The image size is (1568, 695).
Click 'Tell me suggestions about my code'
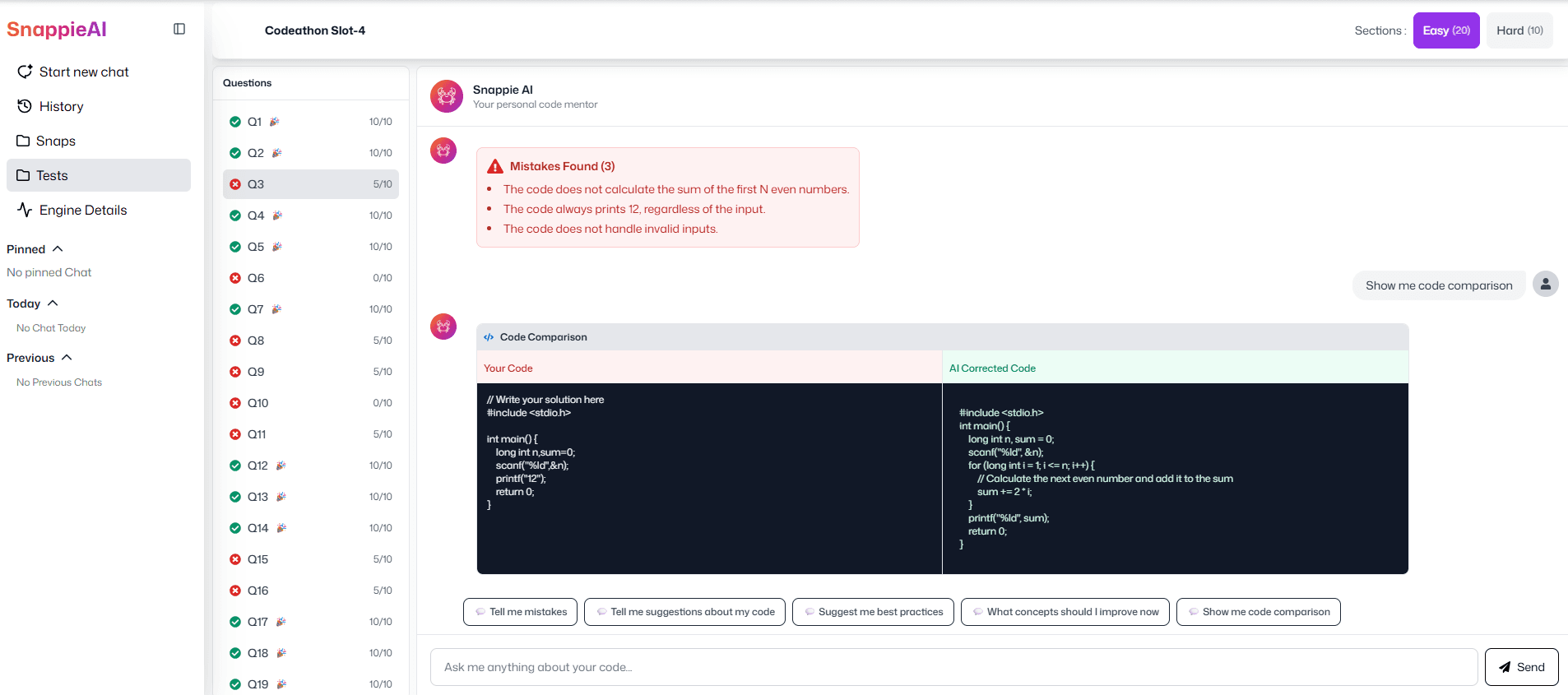684,612
